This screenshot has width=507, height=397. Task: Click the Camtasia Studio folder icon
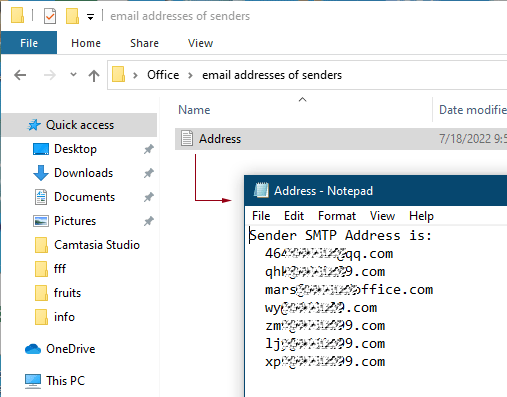click(41, 245)
